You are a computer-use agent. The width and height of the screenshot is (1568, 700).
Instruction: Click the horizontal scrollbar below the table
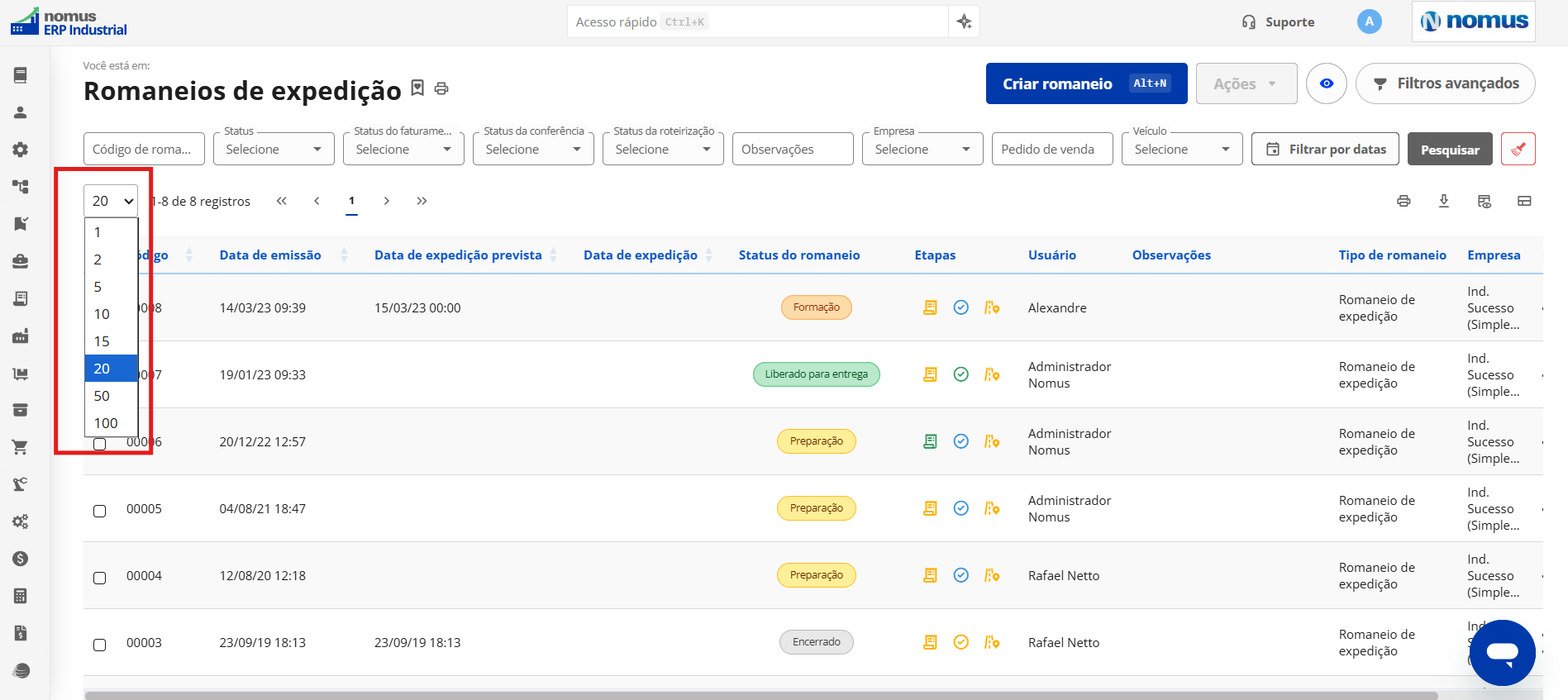point(760,695)
